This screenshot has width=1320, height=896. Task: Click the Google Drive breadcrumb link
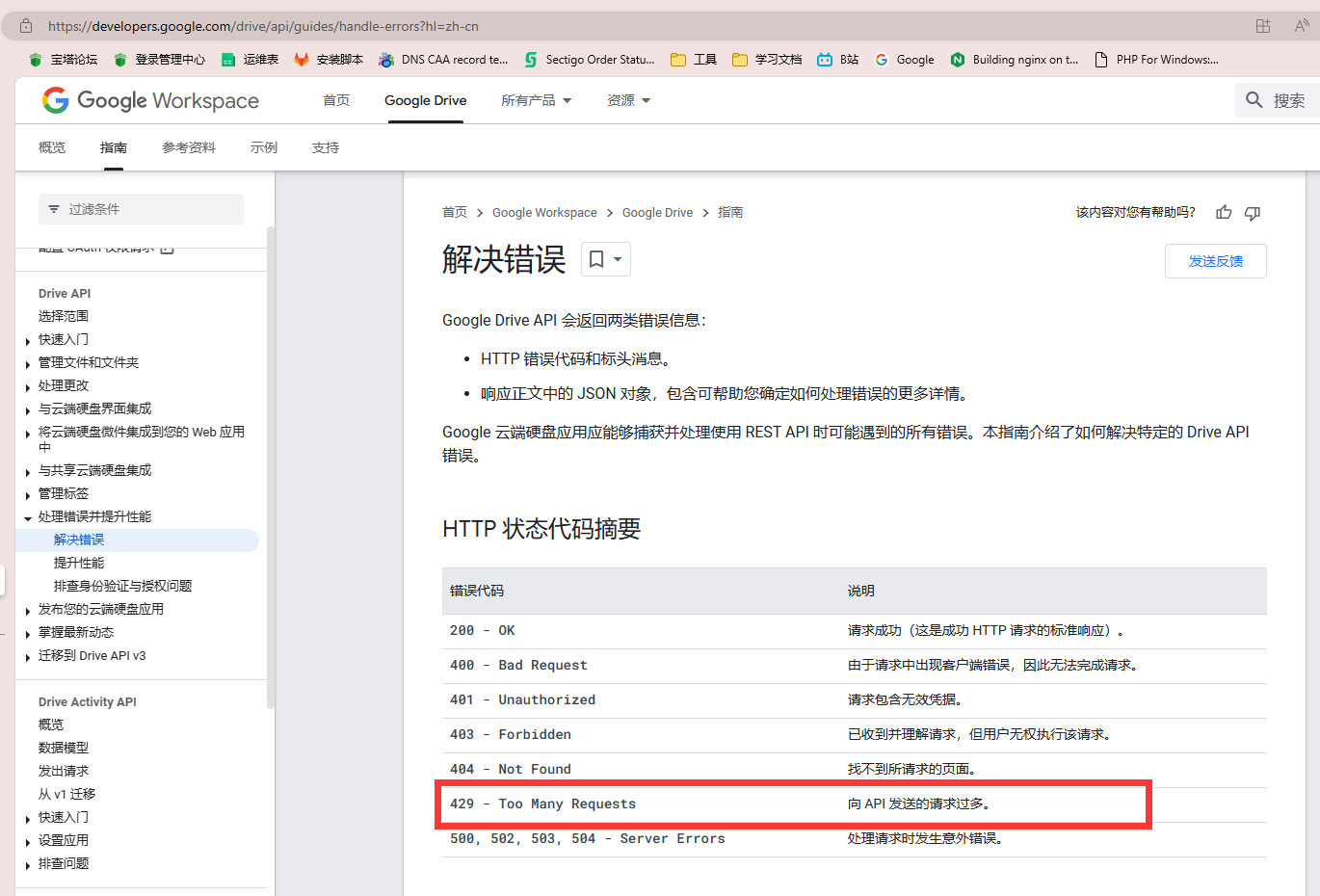[657, 212]
